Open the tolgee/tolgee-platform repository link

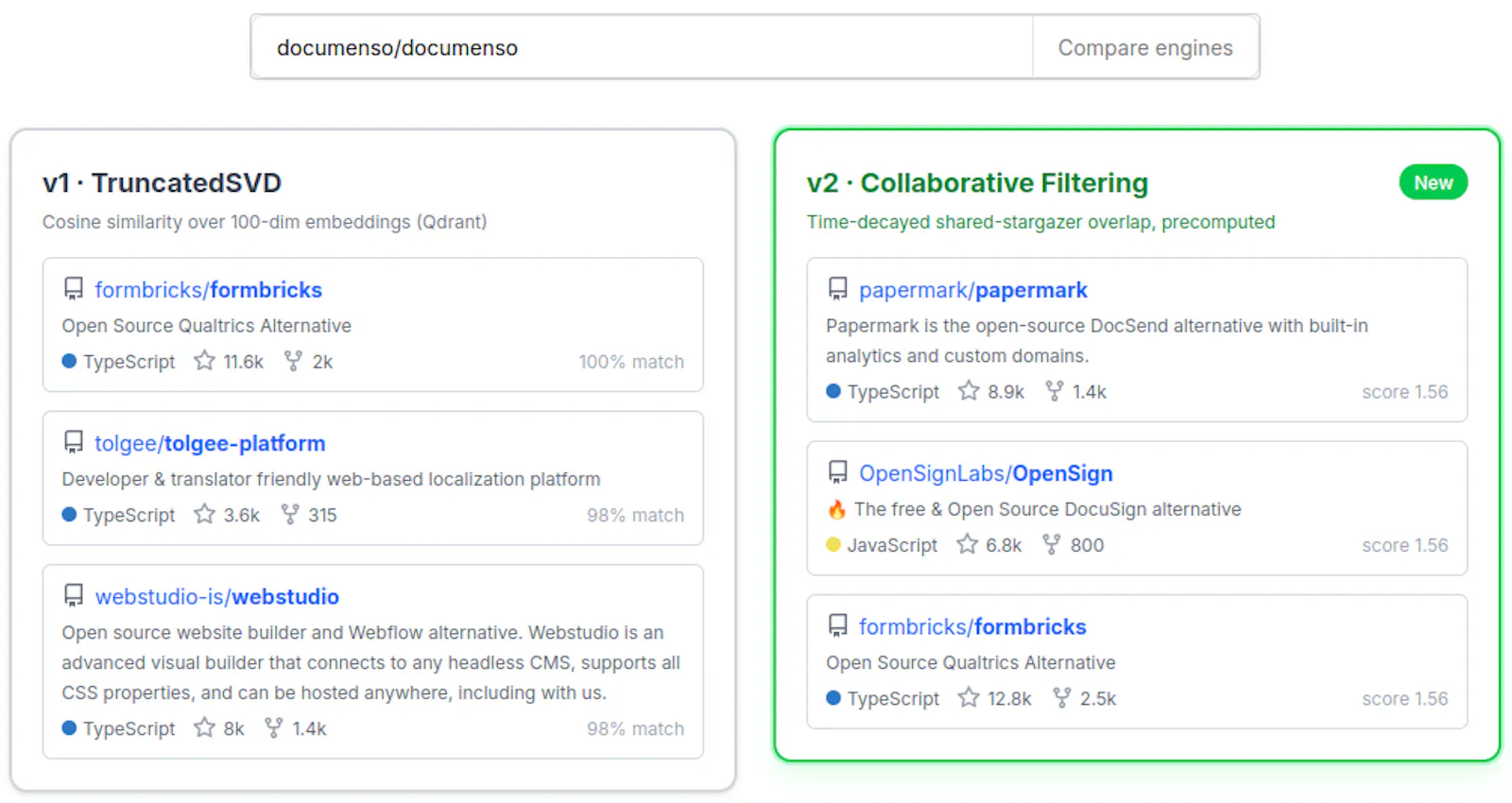[x=210, y=443]
